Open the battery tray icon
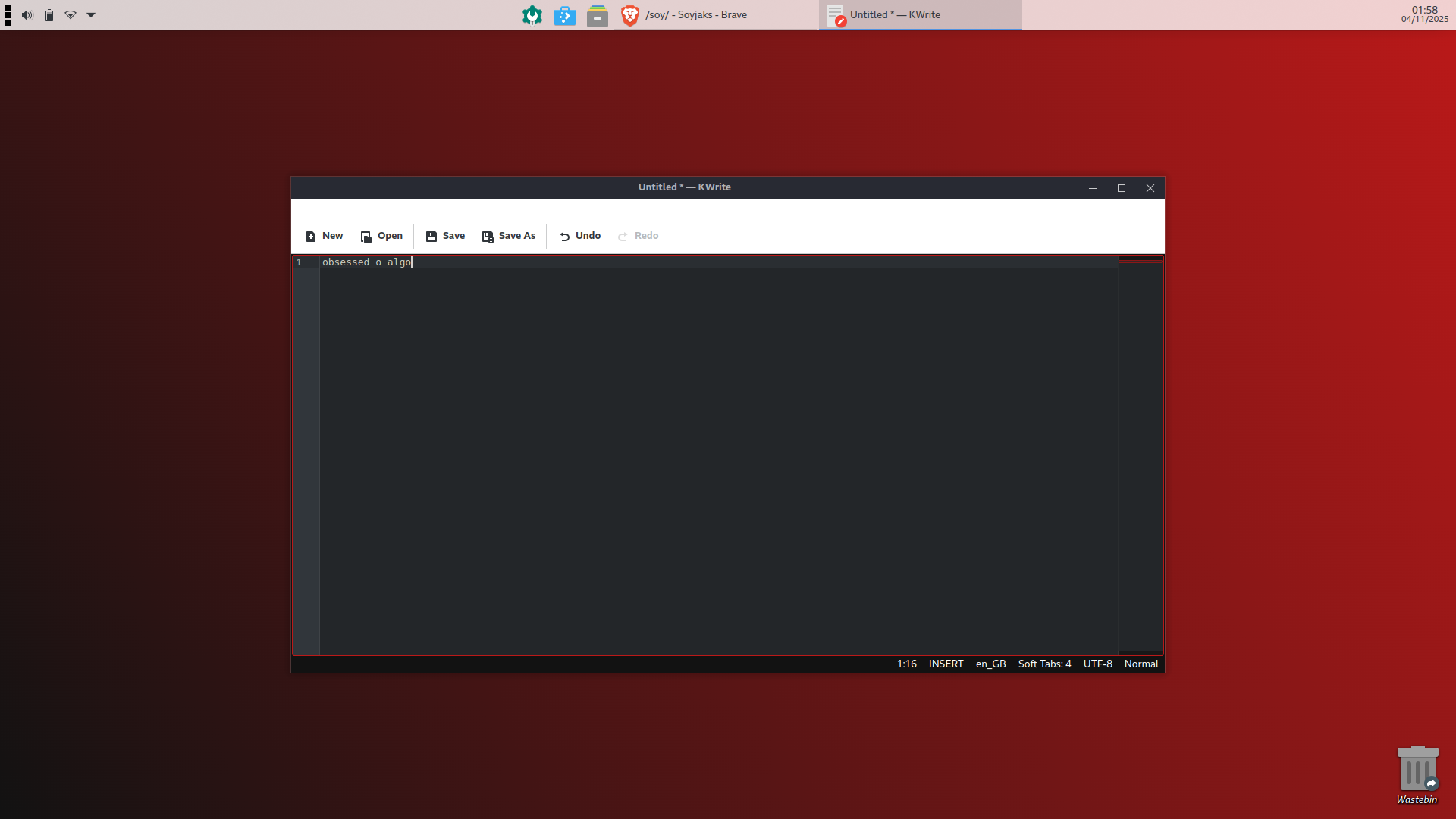The height and width of the screenshot is (819, 1456). pos(49,15)
